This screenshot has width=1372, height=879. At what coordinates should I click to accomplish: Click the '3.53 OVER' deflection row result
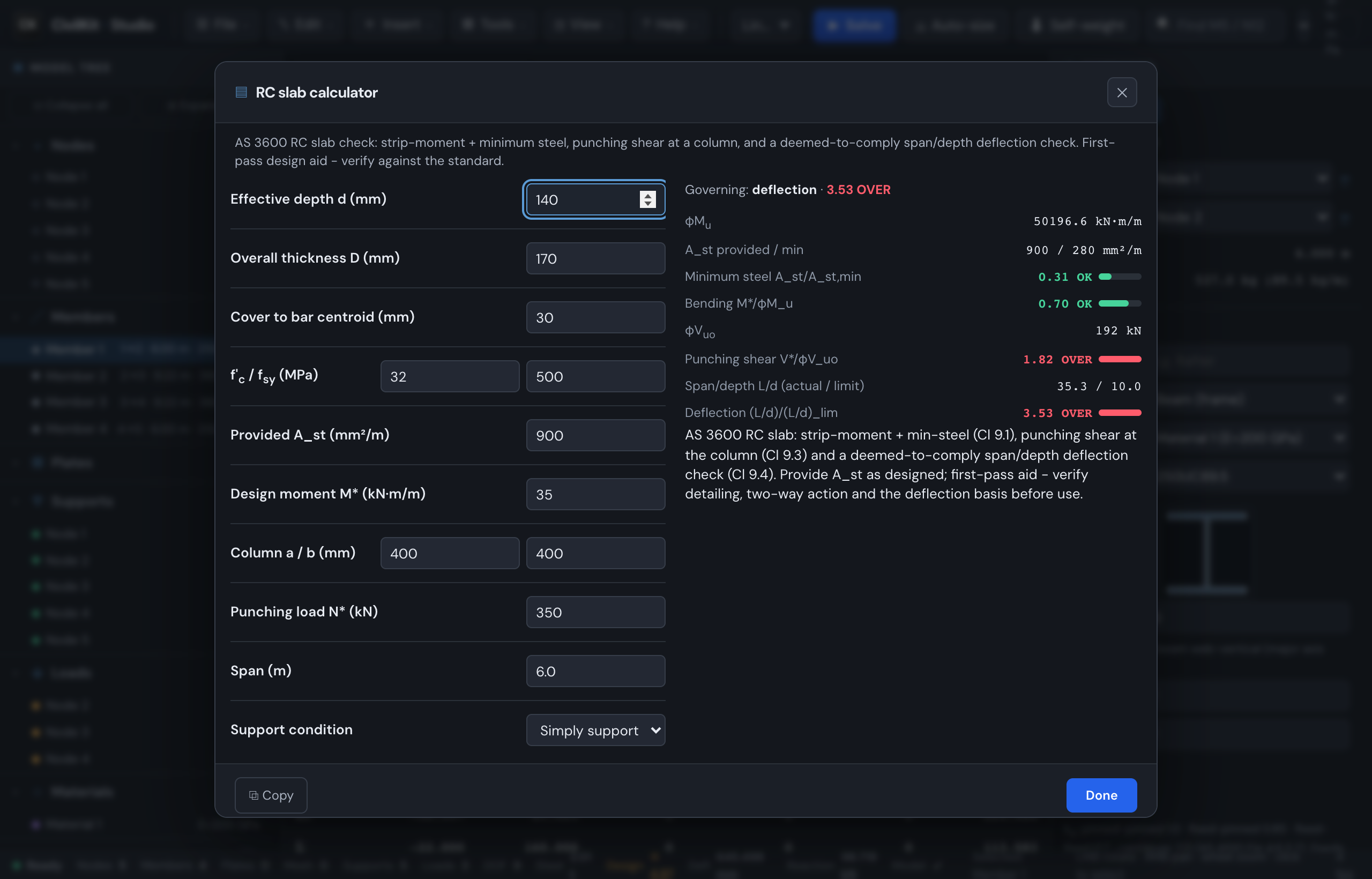click(x=1057, y=413)
